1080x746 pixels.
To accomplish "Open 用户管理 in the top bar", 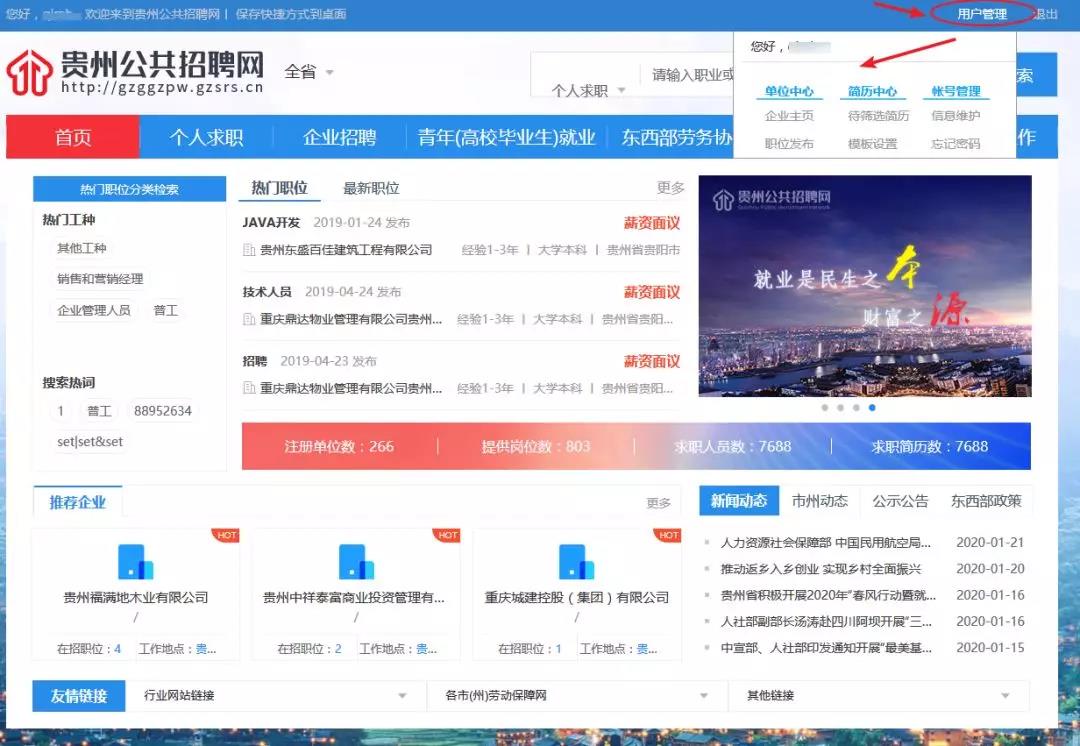I will click(x=984, y=14).
